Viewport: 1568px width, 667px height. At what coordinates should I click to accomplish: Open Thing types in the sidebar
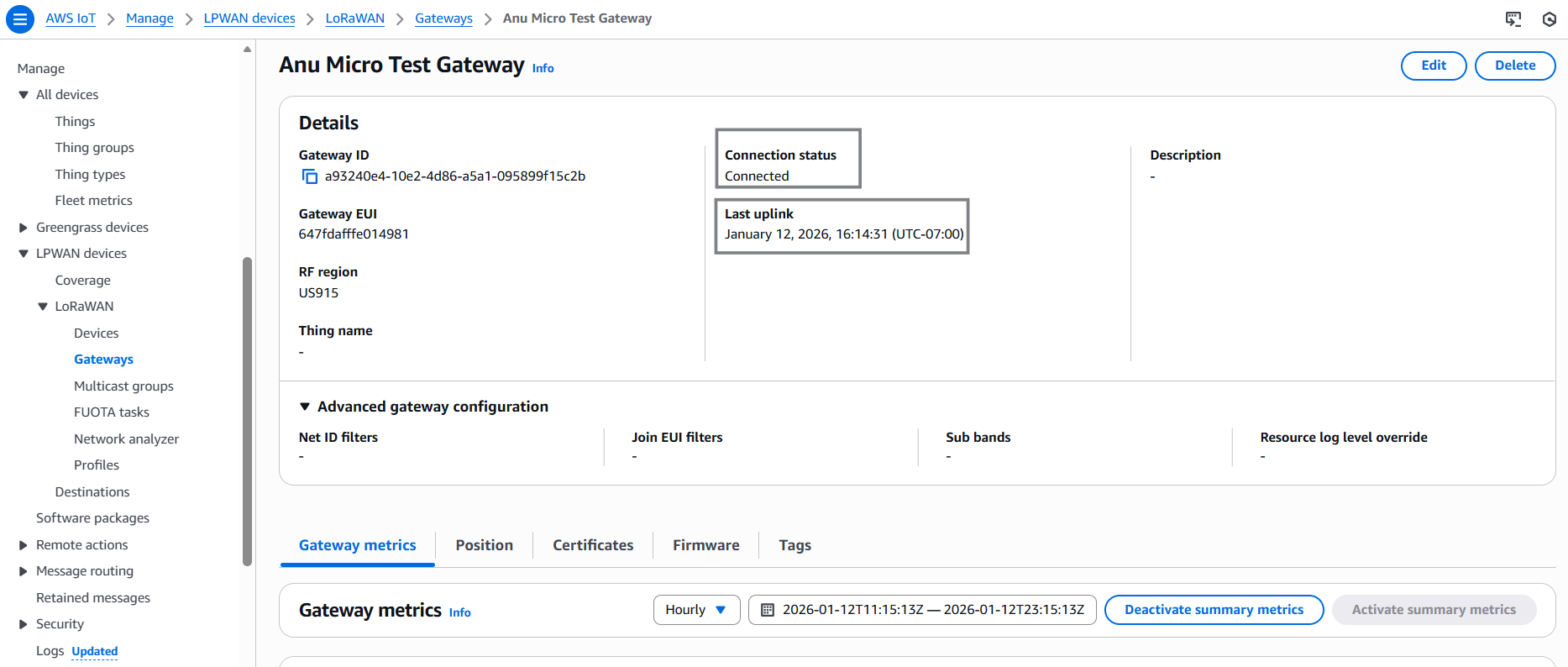90,175
